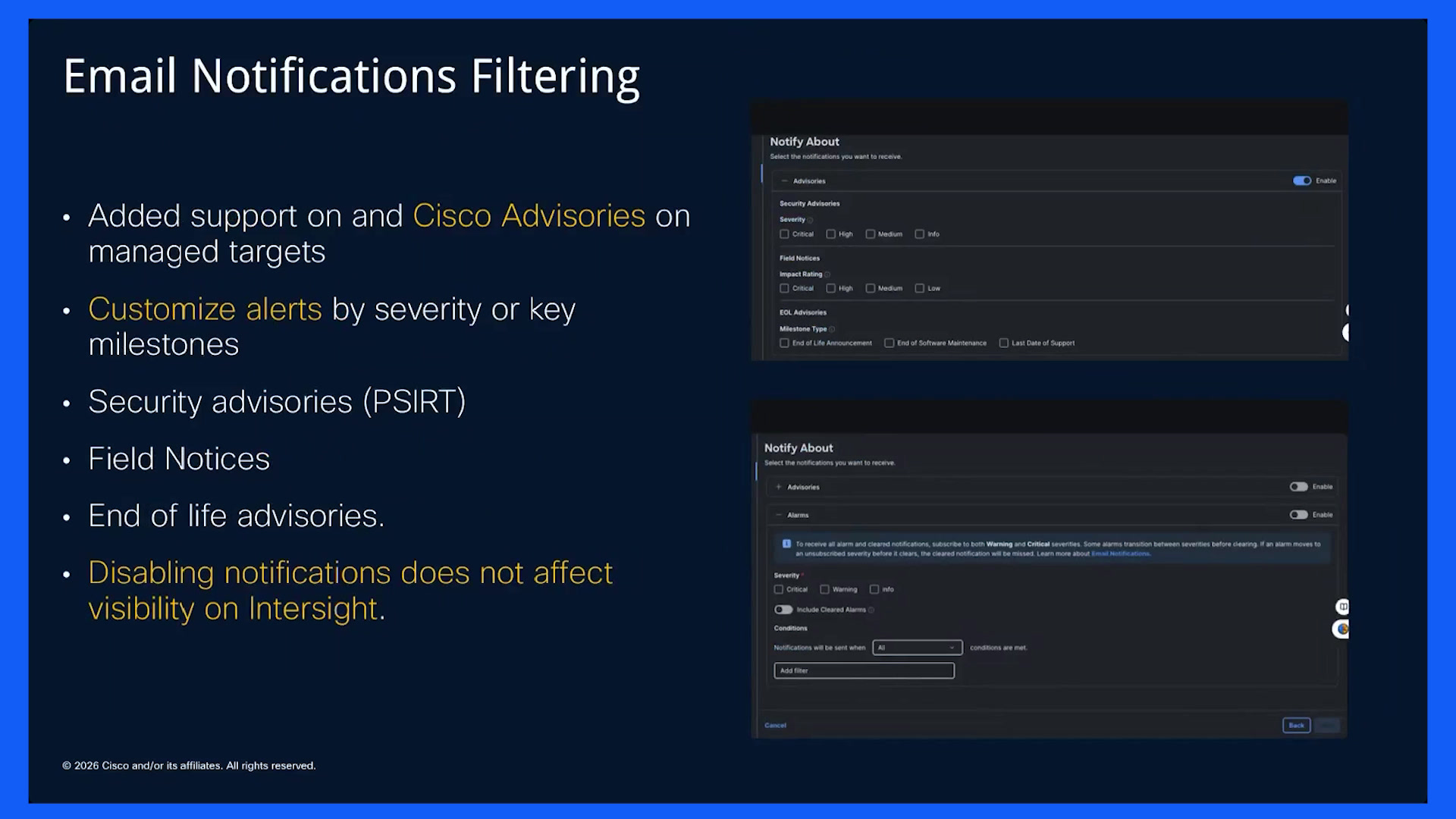
Task: Click the Add filter input field
Action: point(864,670)
